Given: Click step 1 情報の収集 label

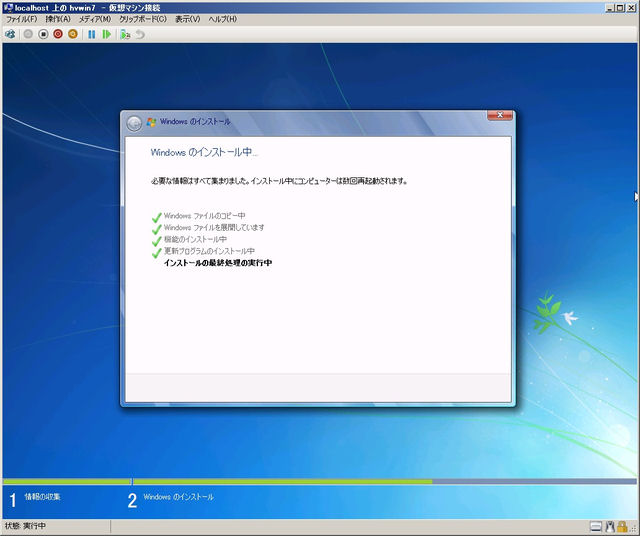Looking at the screenshot, I should 42,497.
